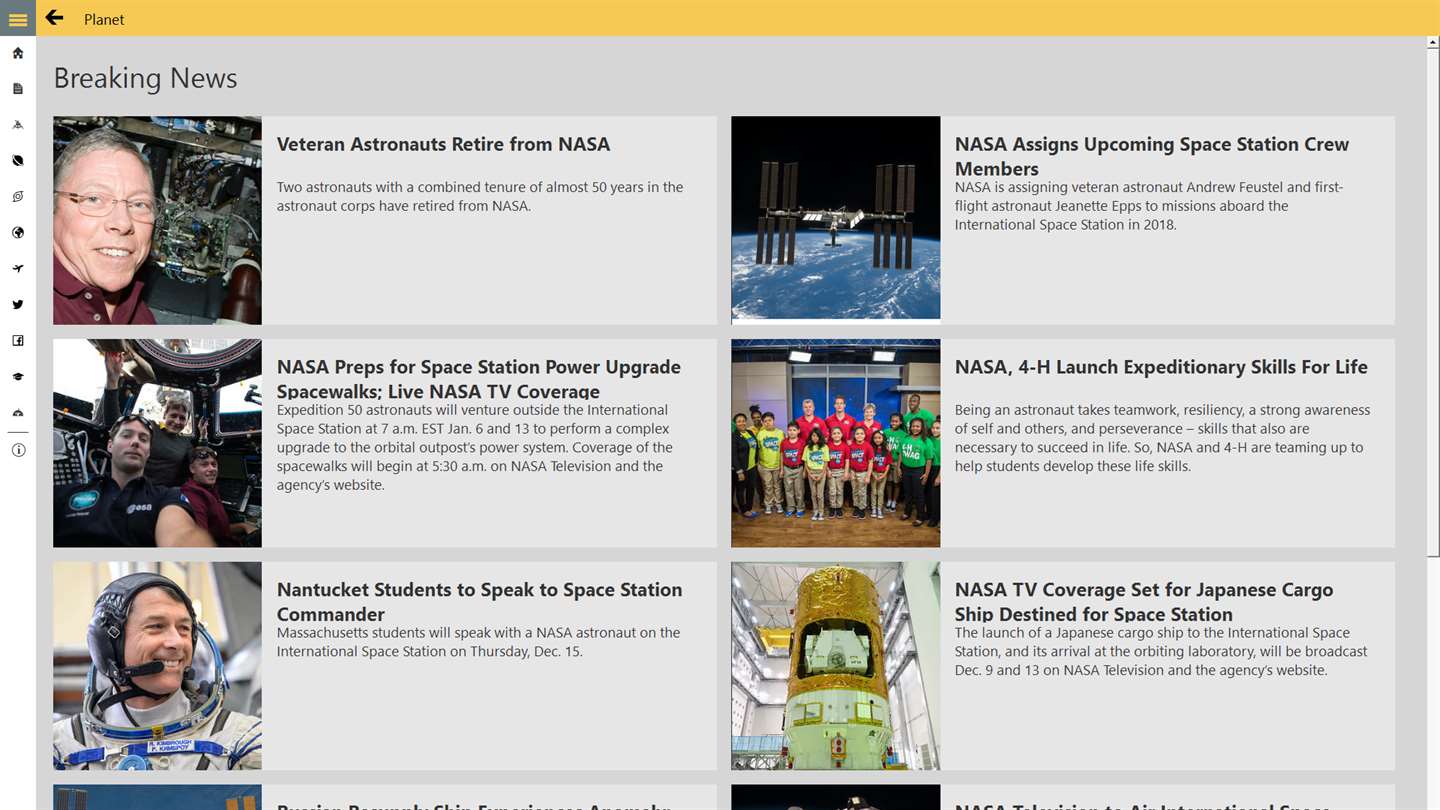The width and height of the screenshot is (1440, 810).
Task: Click the smiling astronaut with glasses thumbnail
Action: (157, 220)
